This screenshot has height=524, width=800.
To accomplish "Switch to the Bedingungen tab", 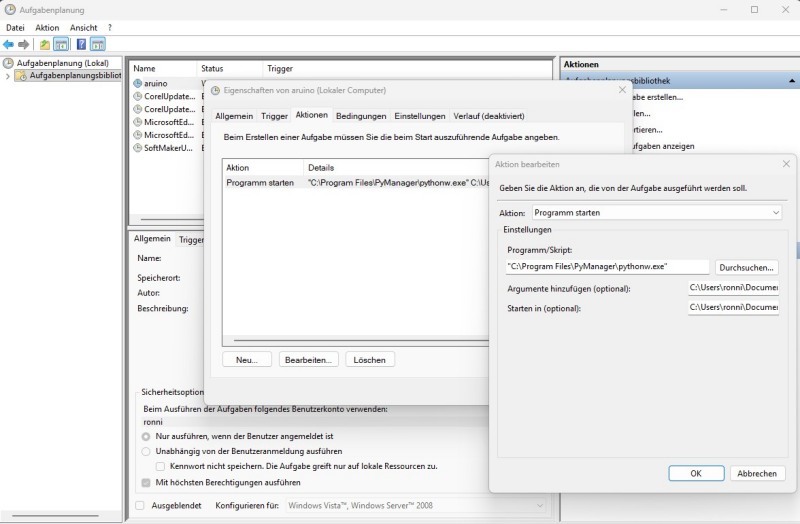I will point(360,116).
